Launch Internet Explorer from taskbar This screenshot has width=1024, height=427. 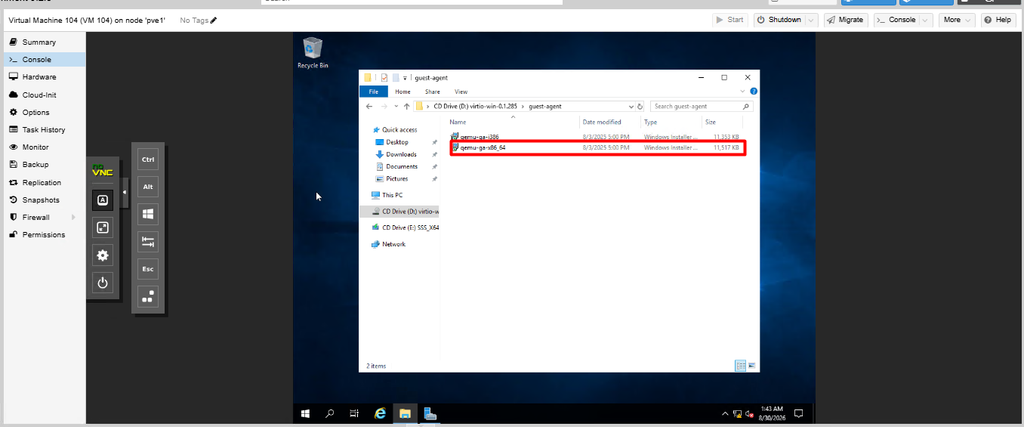pos(380,413)
